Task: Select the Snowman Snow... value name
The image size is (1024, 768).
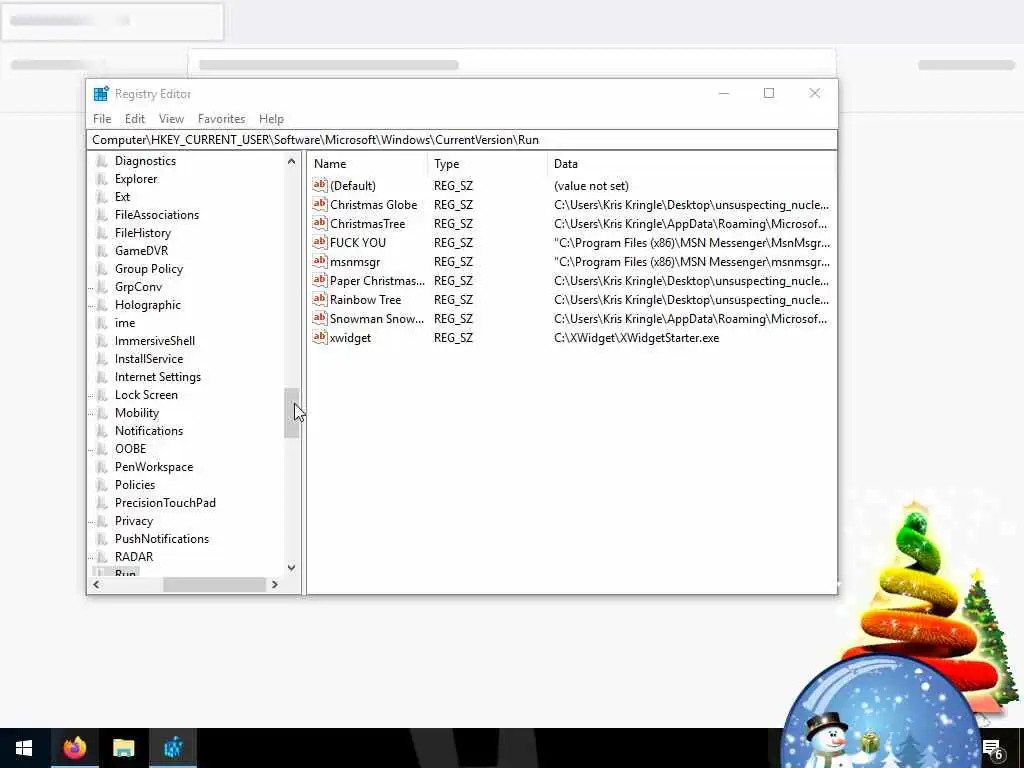Action: click(376, 319)
